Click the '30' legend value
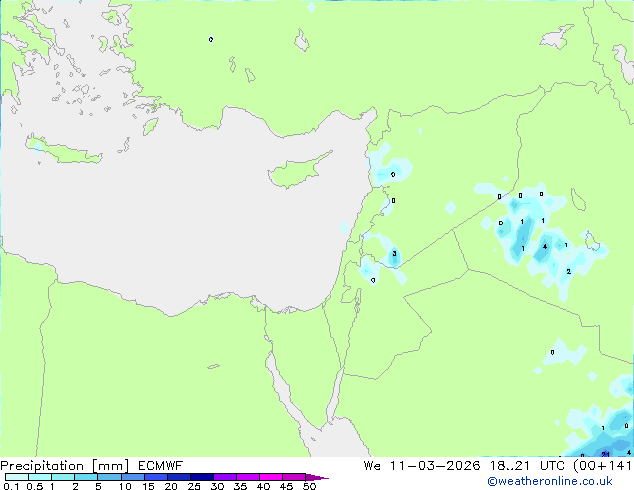The height and width of the screenshot is (490, 634). tap(217, 486)
